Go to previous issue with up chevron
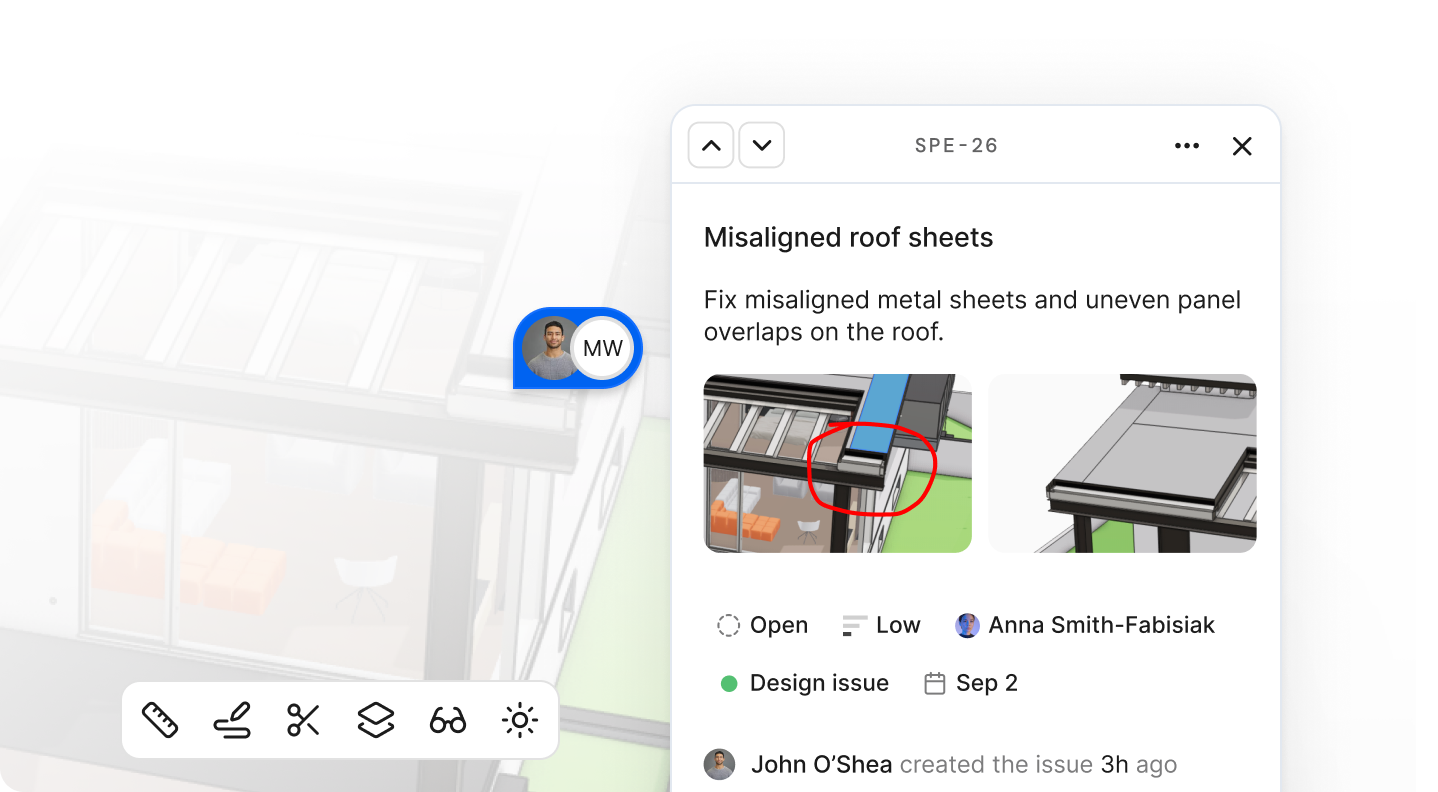The height and width of the screenshot is (792, 1438). [x=711, y=146]
